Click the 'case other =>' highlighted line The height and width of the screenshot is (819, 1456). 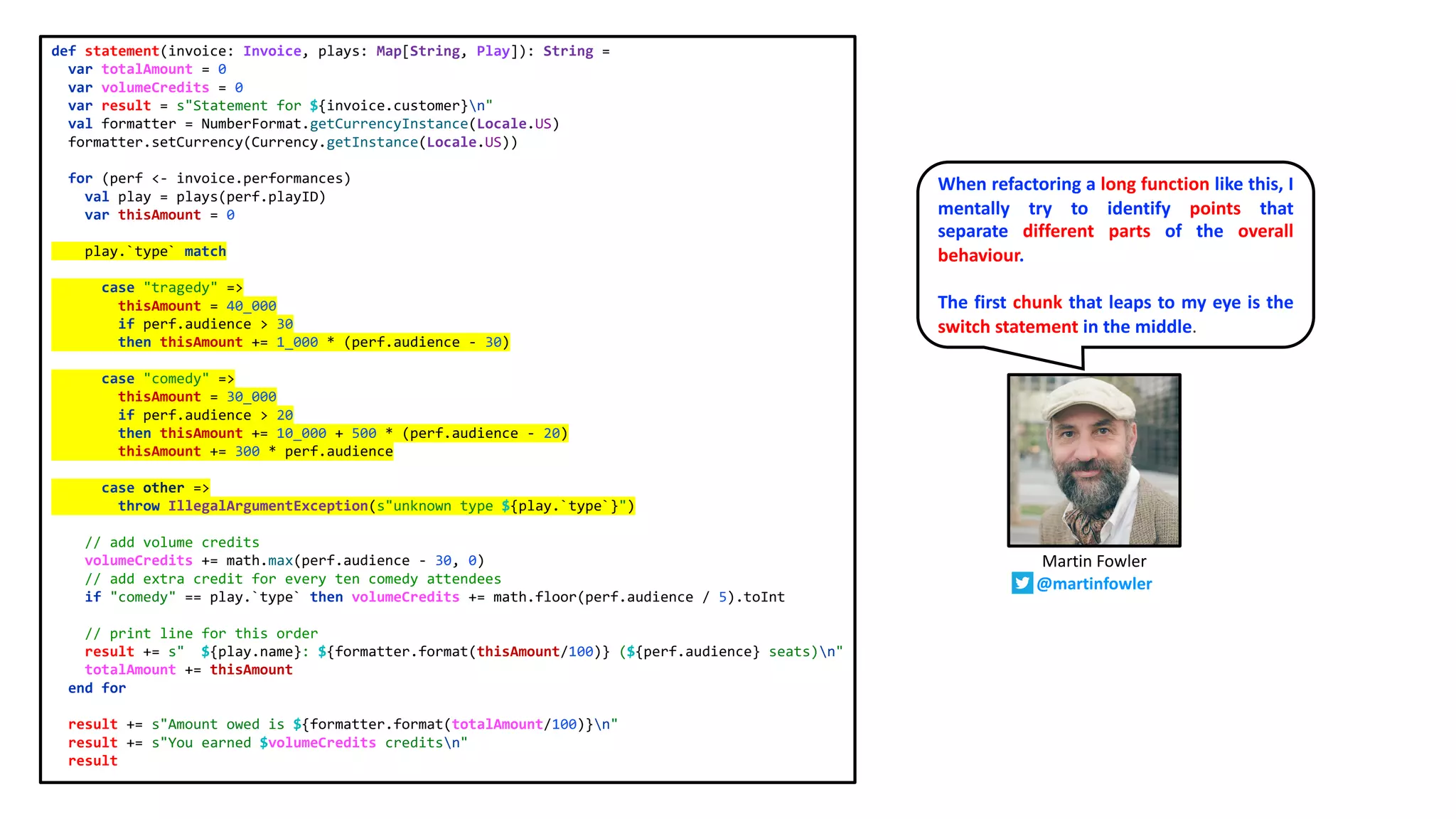(x=154, y=488)
